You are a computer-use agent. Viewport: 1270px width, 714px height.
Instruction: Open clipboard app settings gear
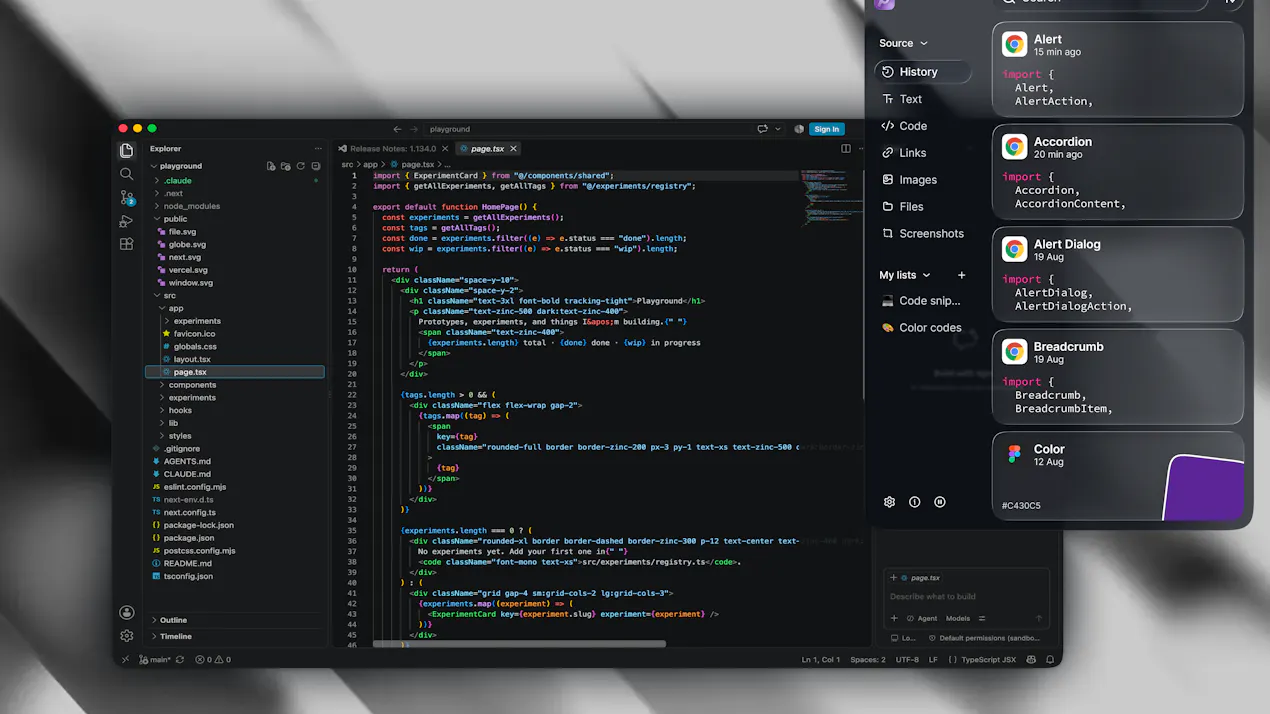click(x=889, y=502)
